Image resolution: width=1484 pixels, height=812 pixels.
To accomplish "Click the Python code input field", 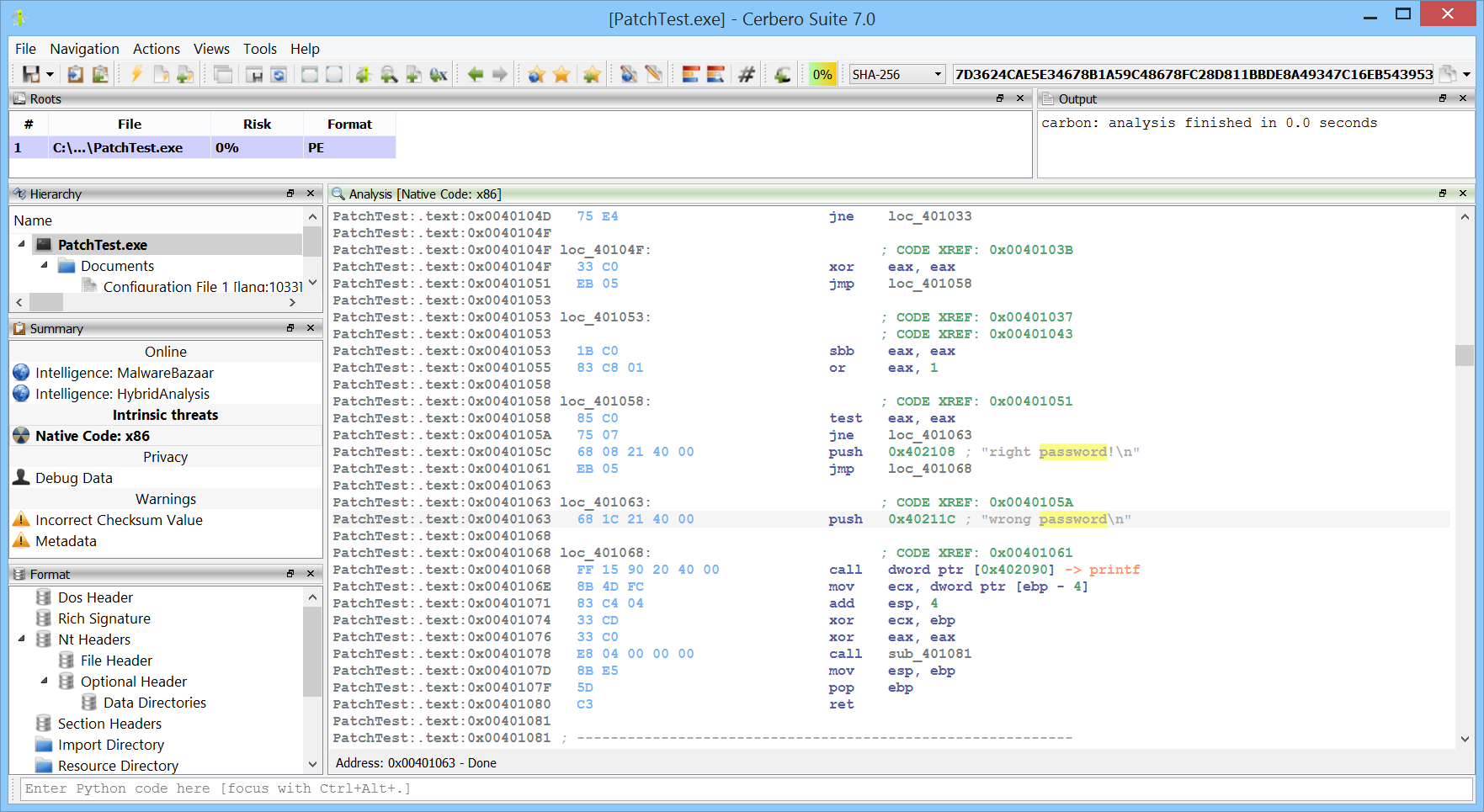I will click(741, 788).
